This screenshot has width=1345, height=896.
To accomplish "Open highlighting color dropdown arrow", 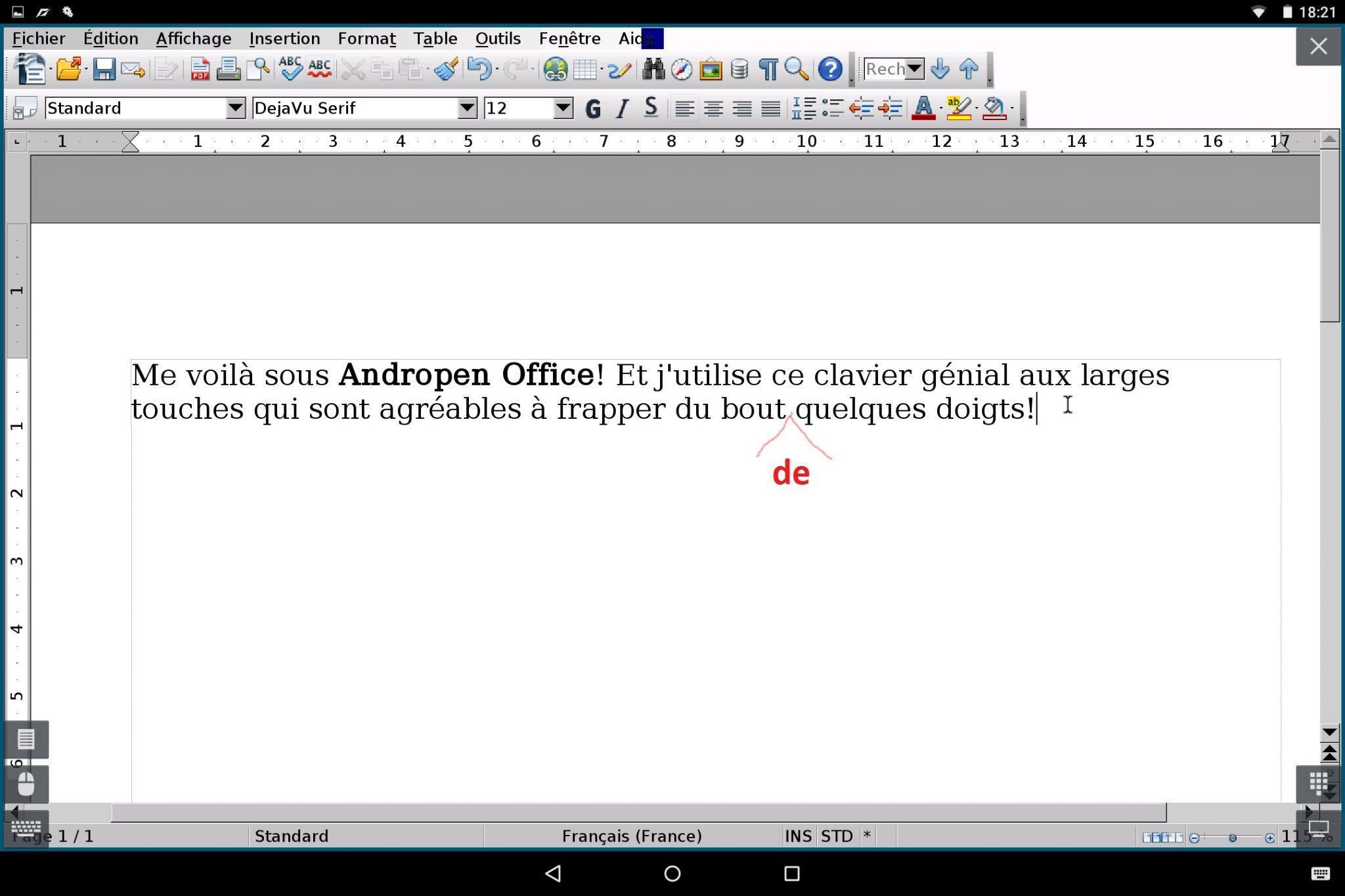I will 977,108.
